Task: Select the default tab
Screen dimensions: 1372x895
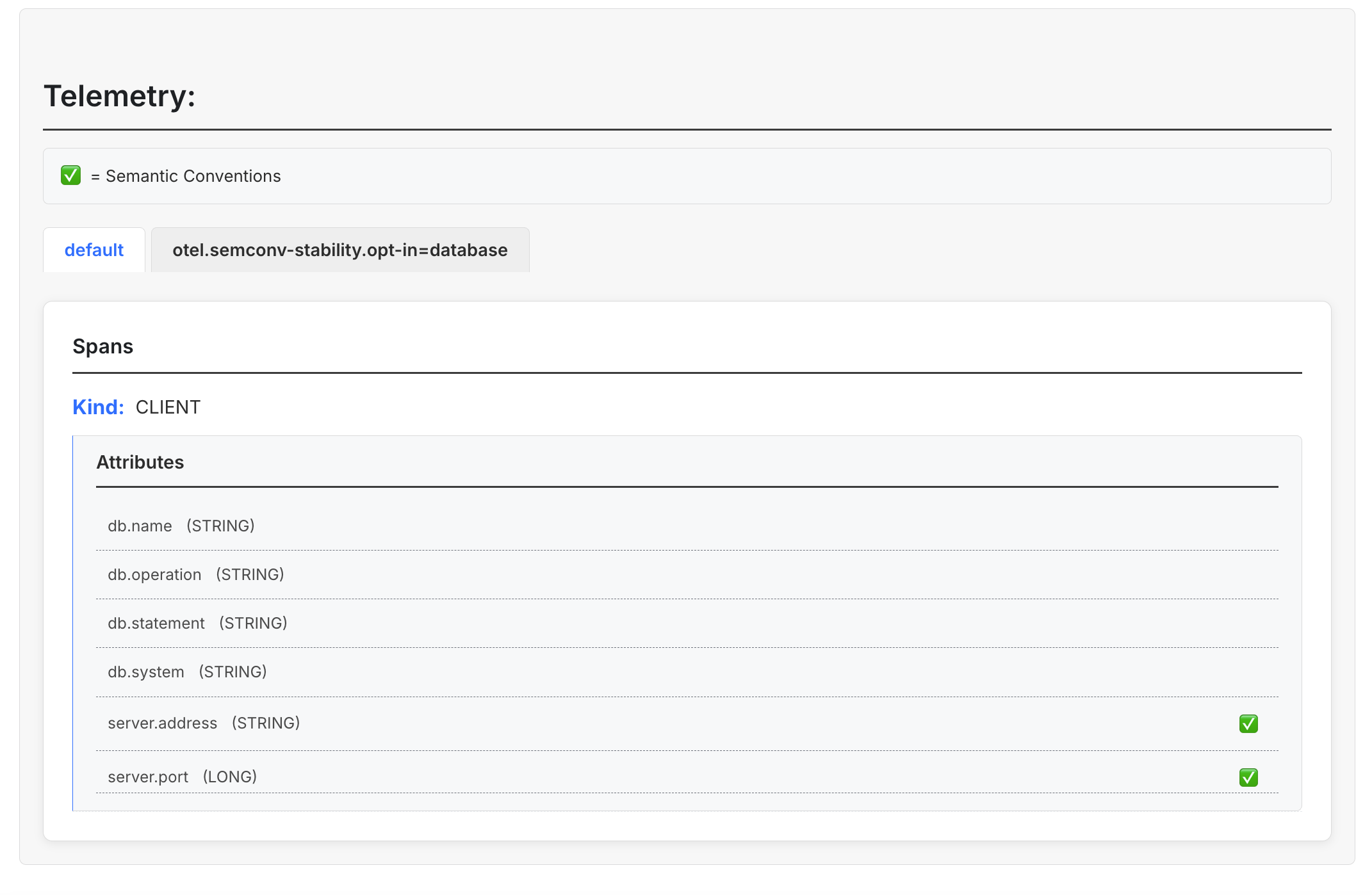Action: 94,250
